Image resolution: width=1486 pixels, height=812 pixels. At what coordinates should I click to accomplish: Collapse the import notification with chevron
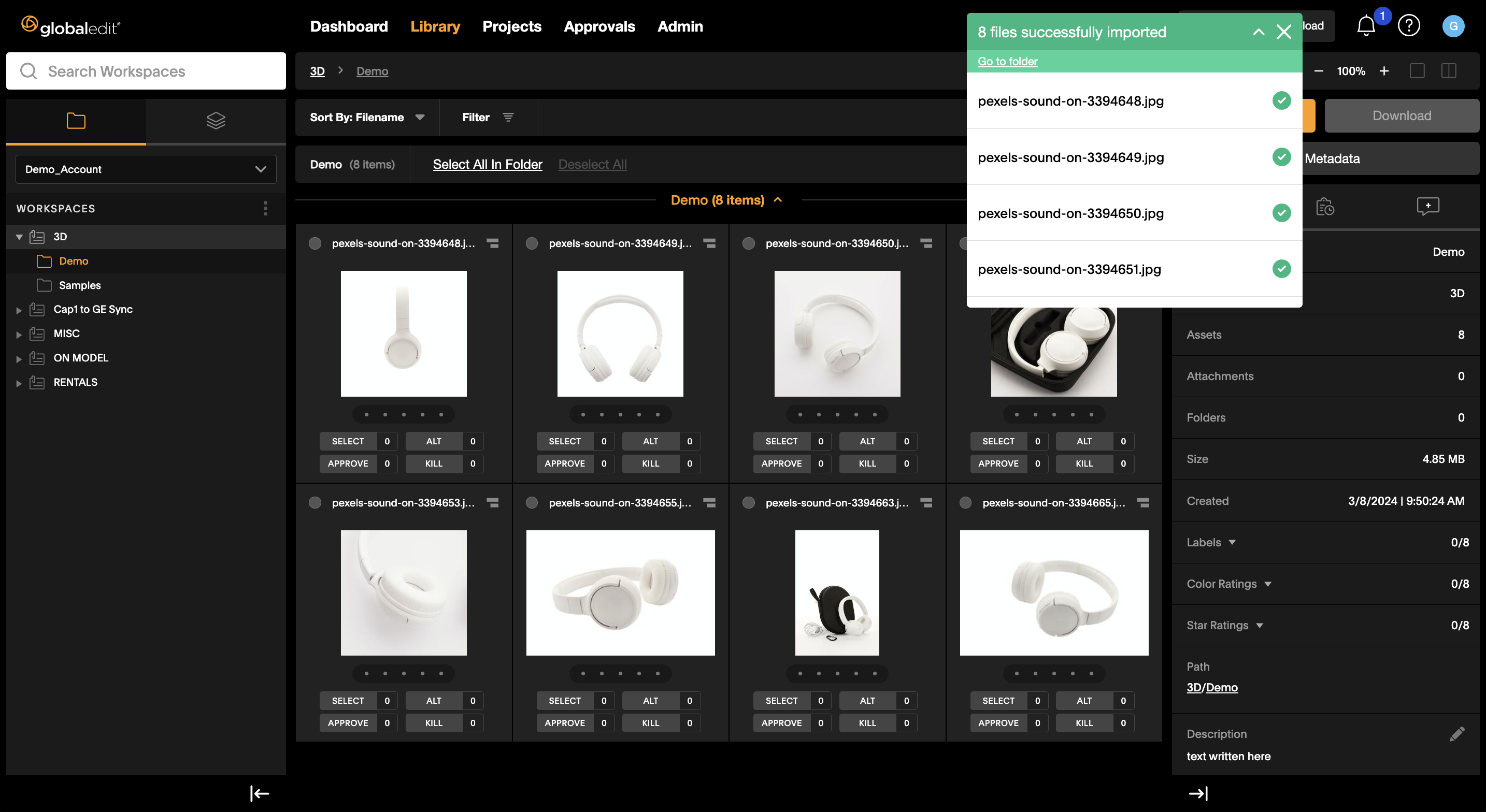(1259, 32)
